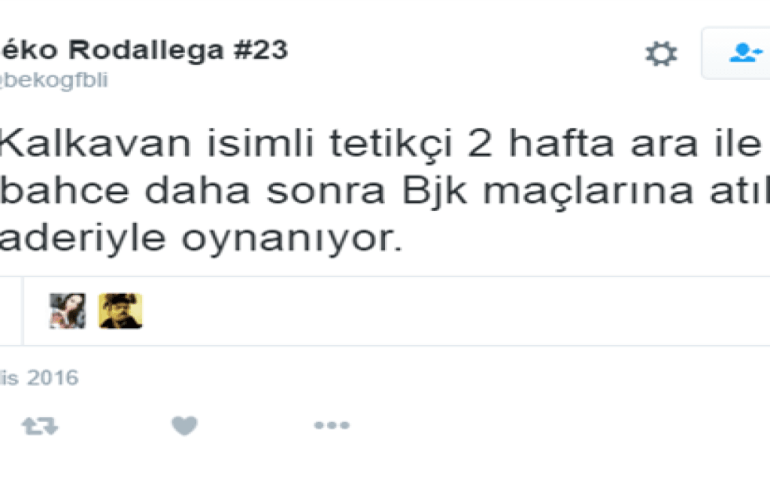View the yellow hat-wearing avatar
The image size is (770, 485).
pyautogui.click(x=120, y=311)
